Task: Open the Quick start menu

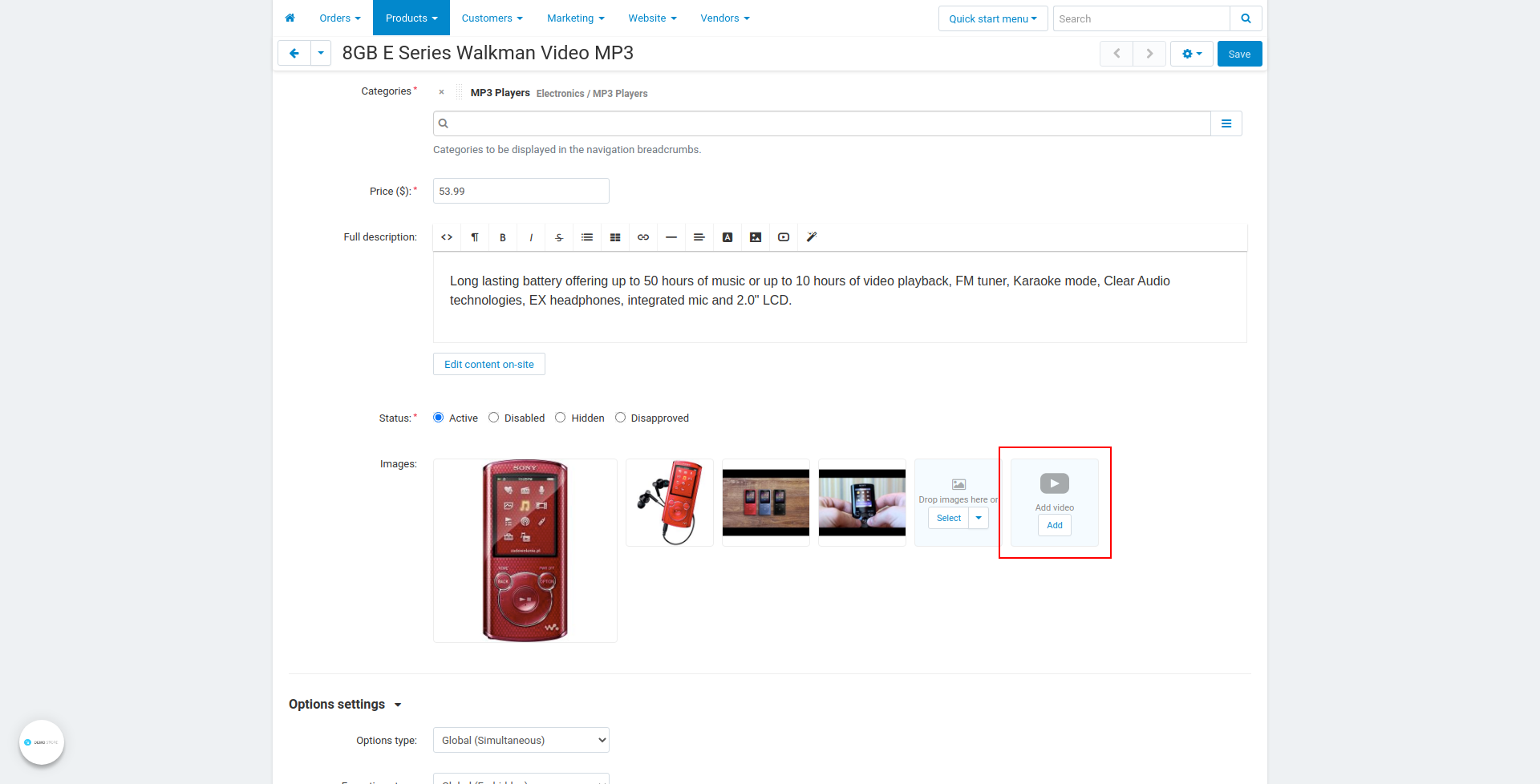Action: click(x=993, y=18)
